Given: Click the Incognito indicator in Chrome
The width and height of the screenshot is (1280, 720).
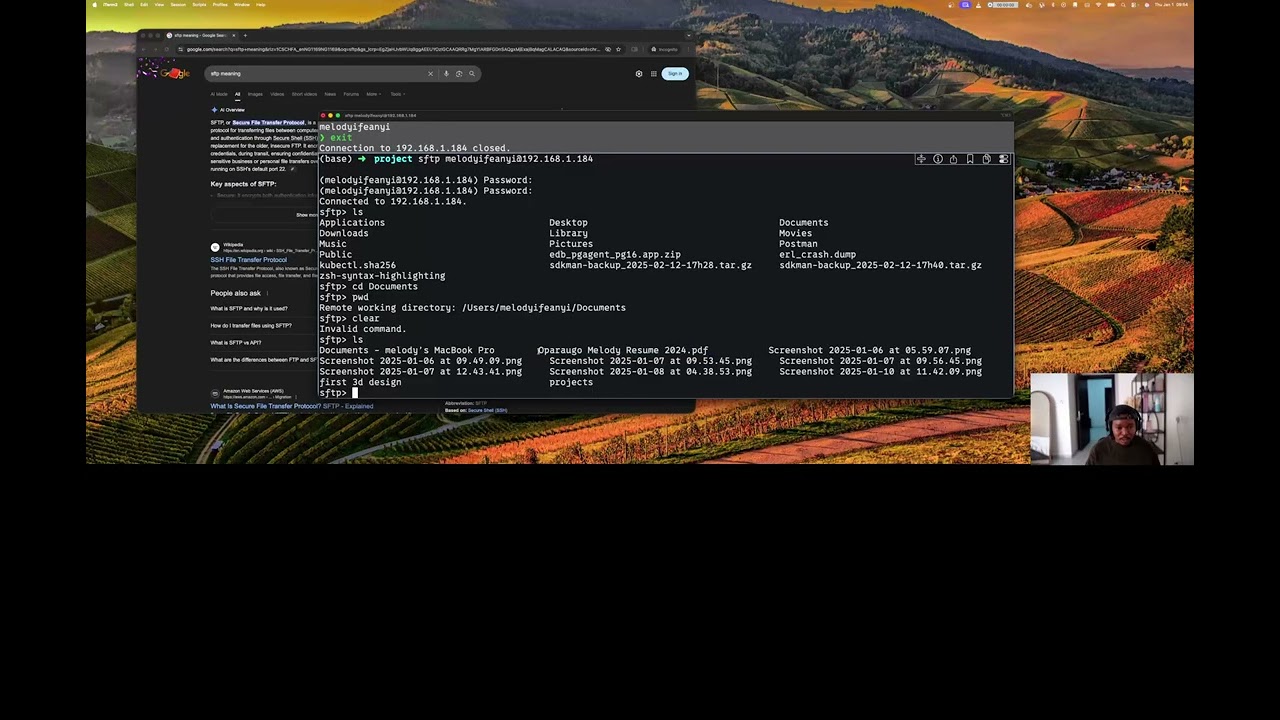Looking at the screenshot, I should pos(664,49).
